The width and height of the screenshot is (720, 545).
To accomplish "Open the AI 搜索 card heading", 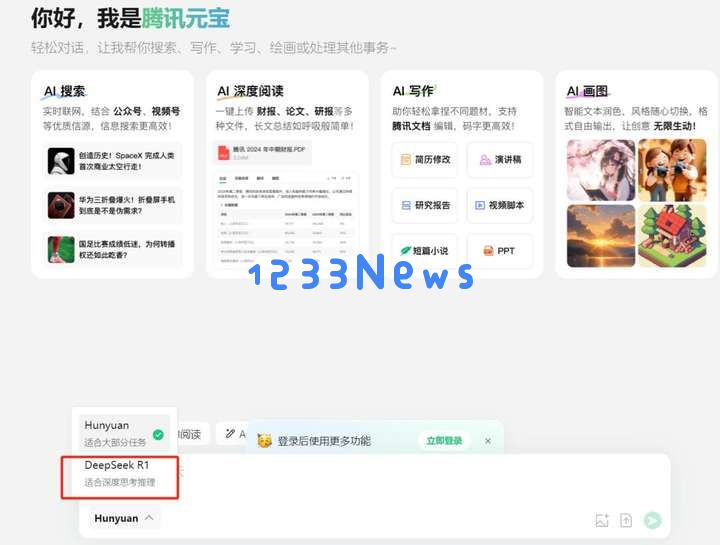I will (65, 91).
